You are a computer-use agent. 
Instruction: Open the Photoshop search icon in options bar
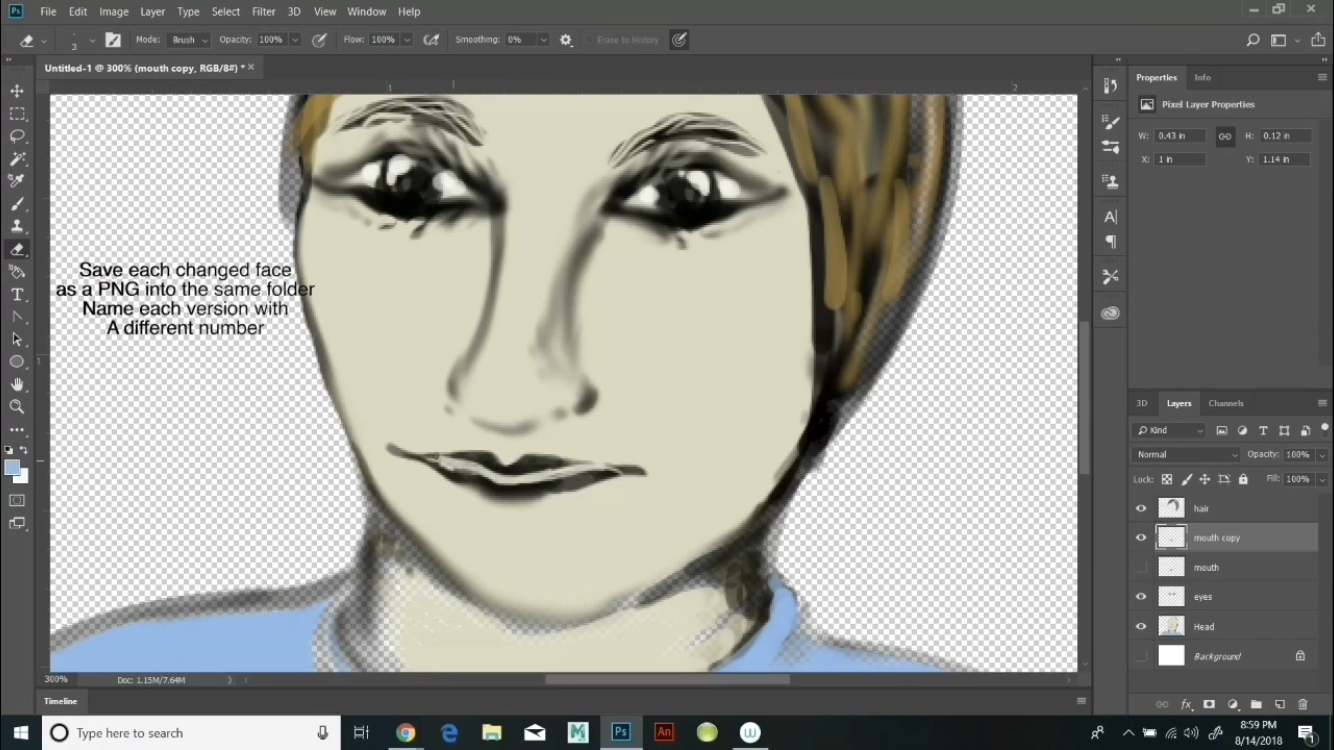[1252, 40]
